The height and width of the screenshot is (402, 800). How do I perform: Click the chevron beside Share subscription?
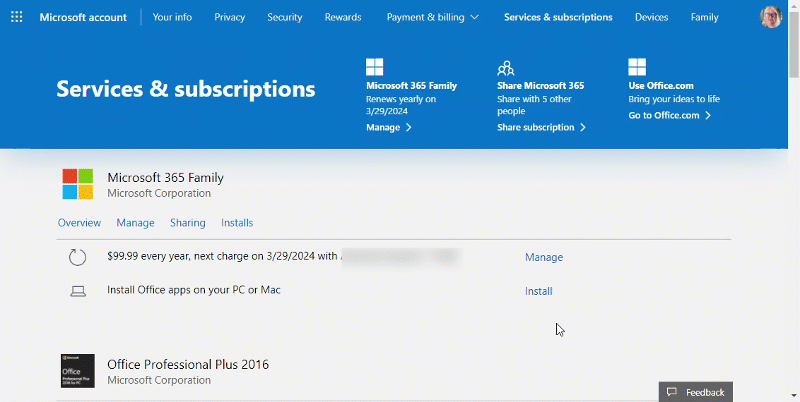(583, 128)
